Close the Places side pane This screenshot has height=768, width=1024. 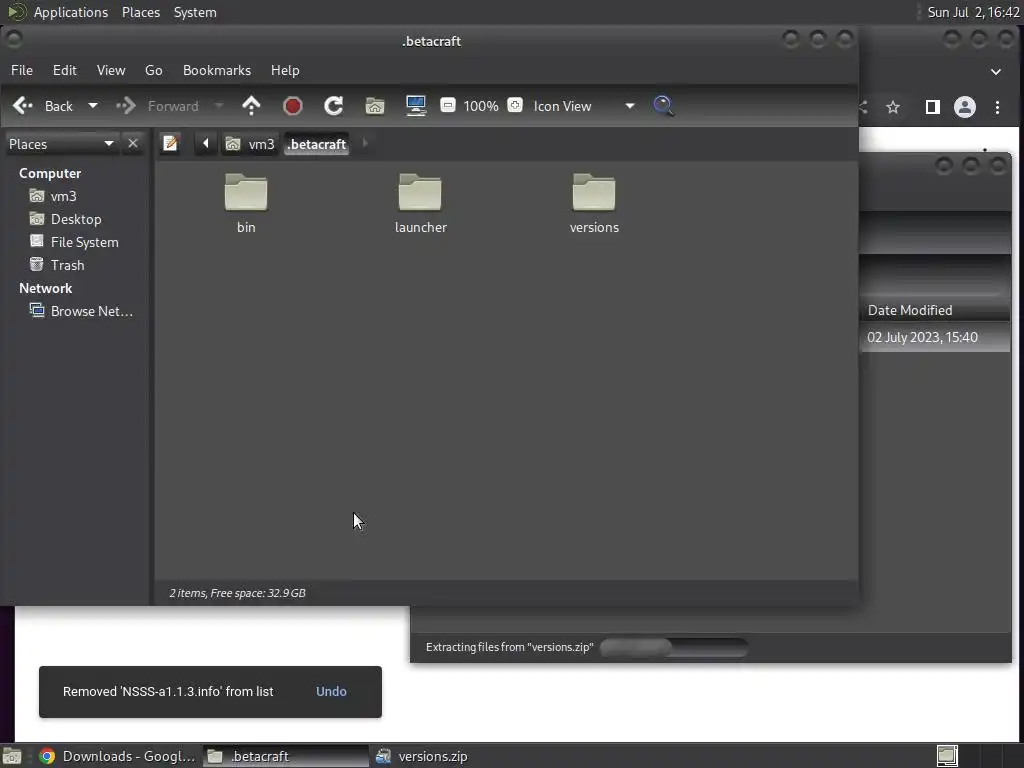133,143
